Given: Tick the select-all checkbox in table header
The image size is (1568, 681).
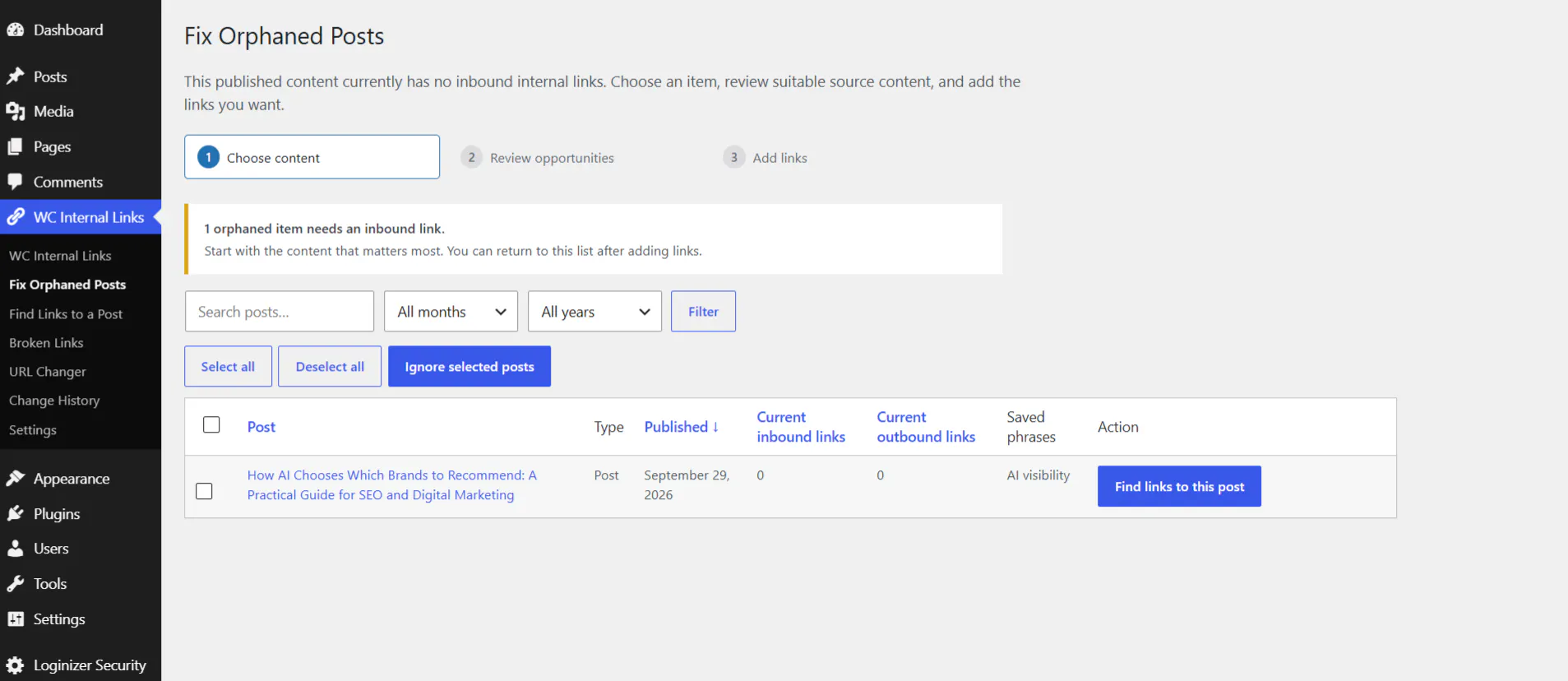Looking at the screenshot, I should [x=211, y=424].
